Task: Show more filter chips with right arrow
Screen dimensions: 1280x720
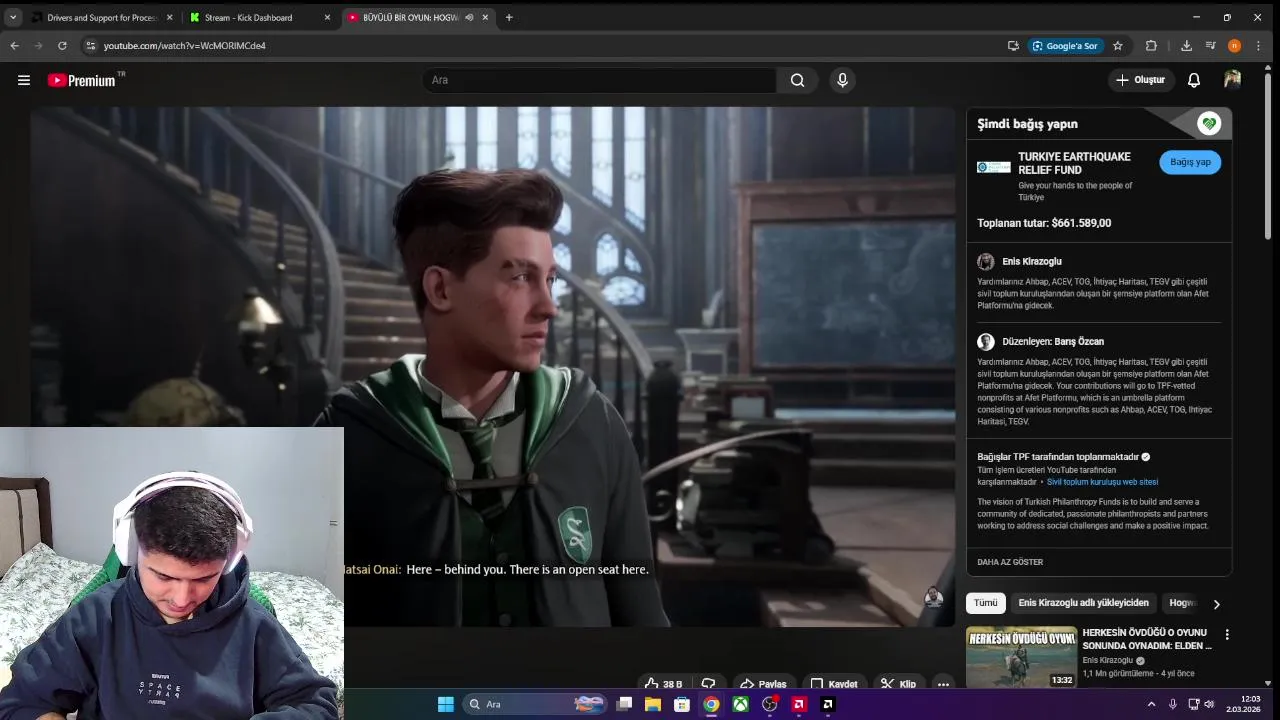Action: coord(1216,603)
